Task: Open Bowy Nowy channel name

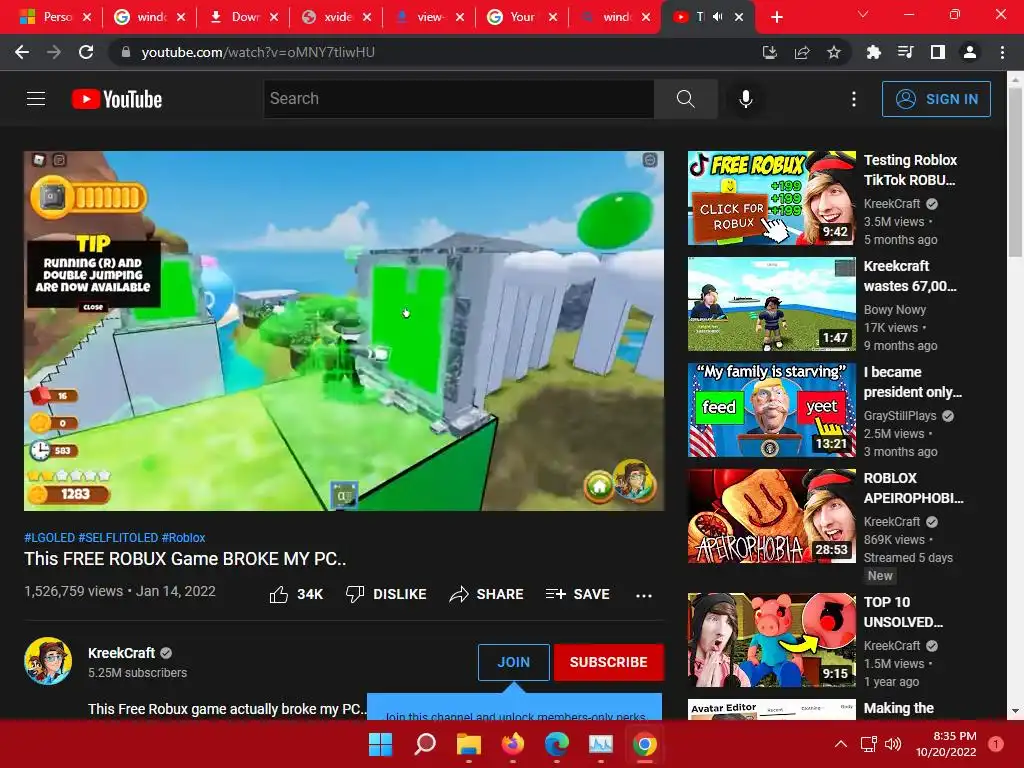Action: [x=895, y=310]
